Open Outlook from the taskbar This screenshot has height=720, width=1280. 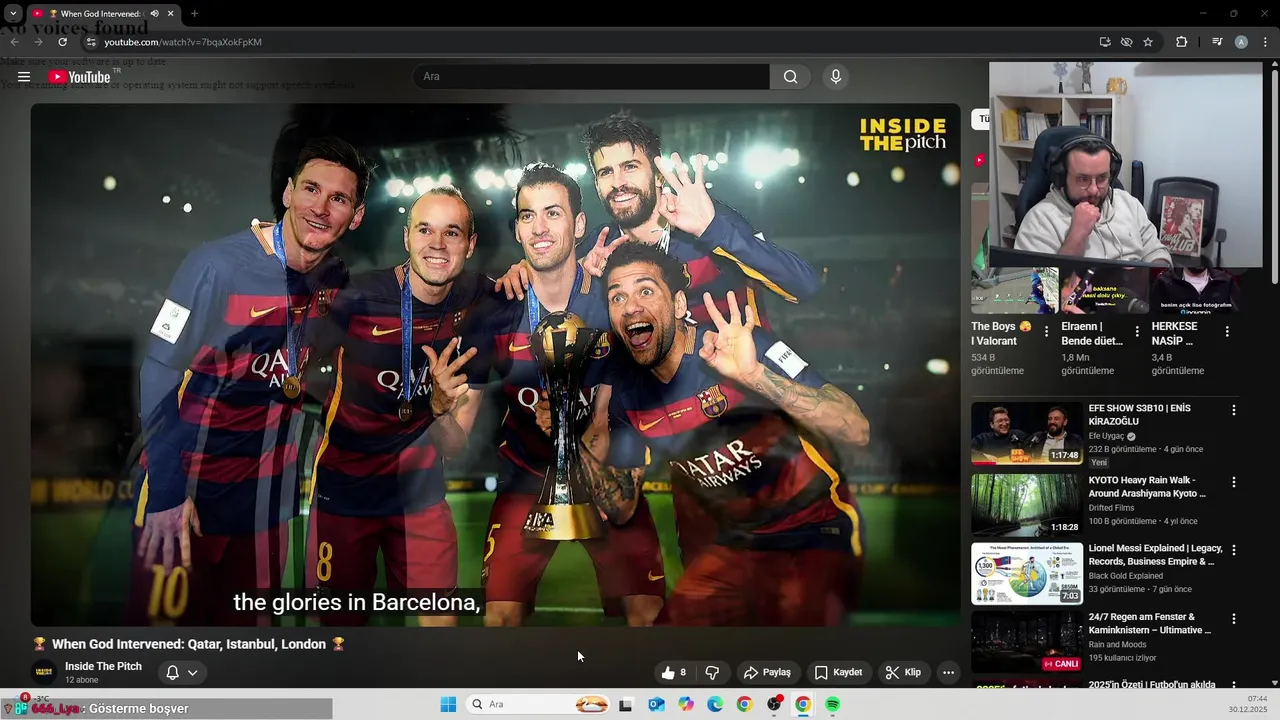(x=656, y=704)
